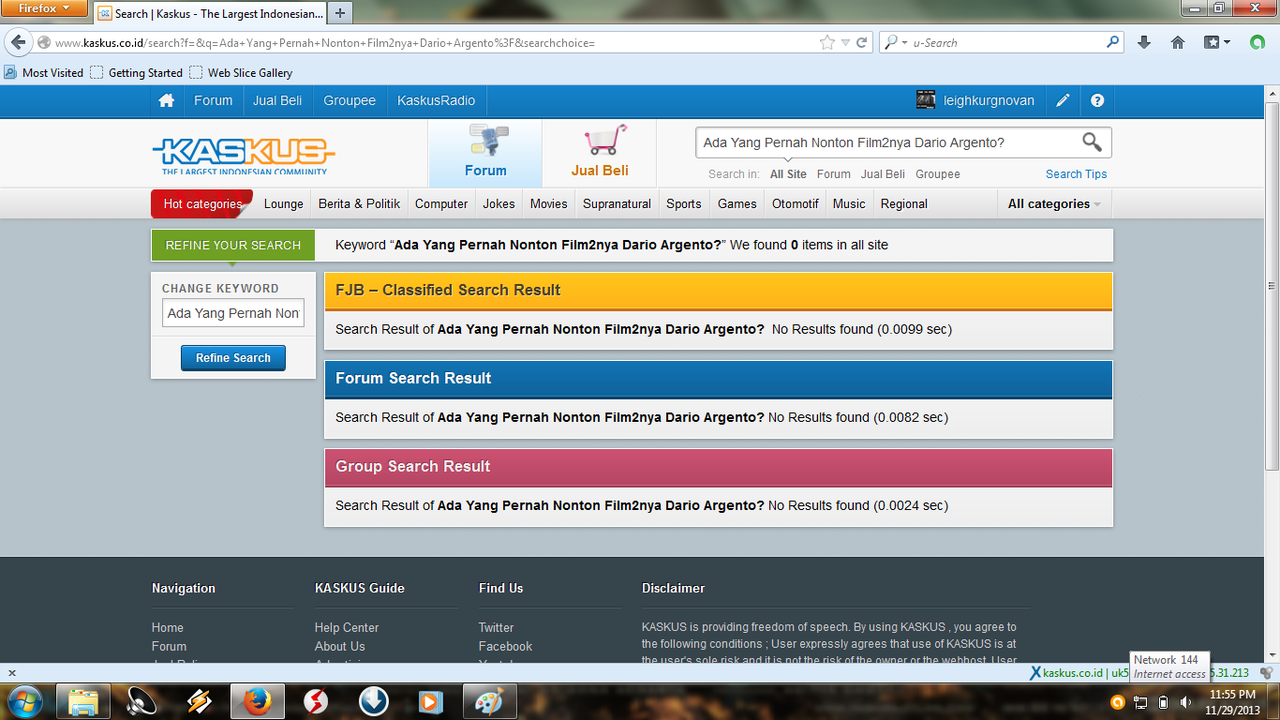Close the add-on bar with the x

point(11,674)
